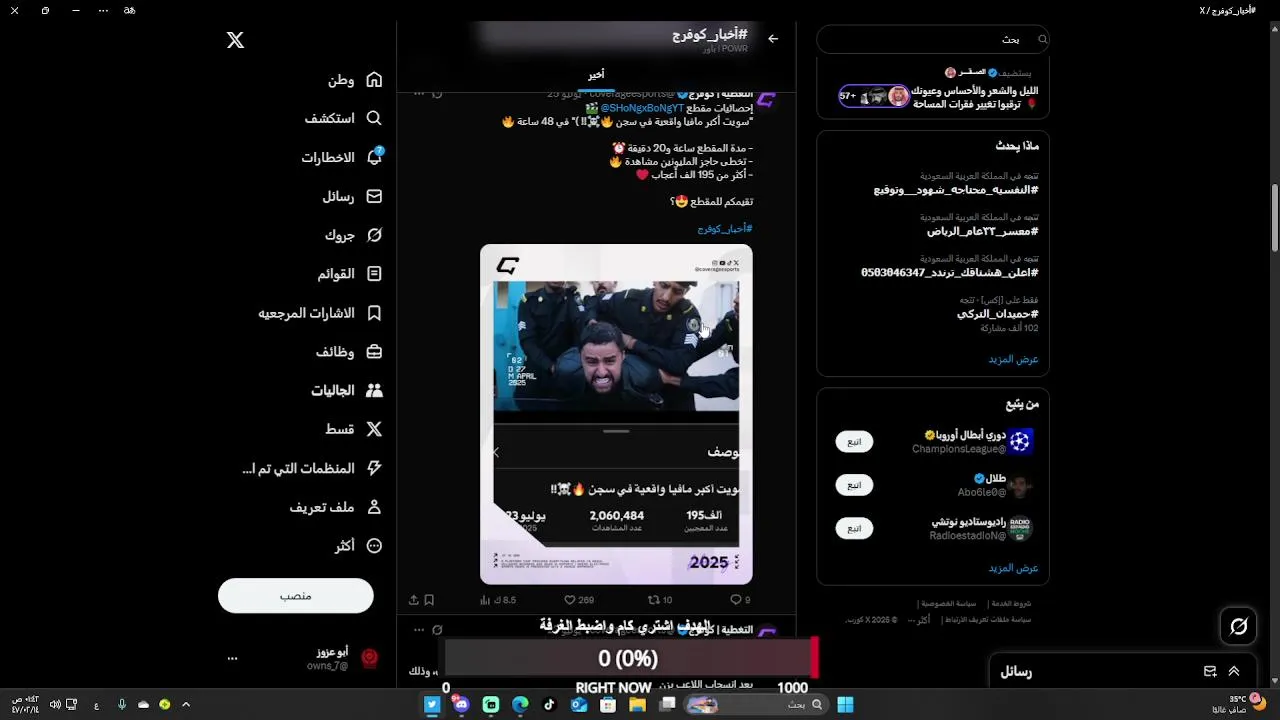Follow راديوستاديو توتشي account
Screen dimensions: 1280x720
coord(854,528)
